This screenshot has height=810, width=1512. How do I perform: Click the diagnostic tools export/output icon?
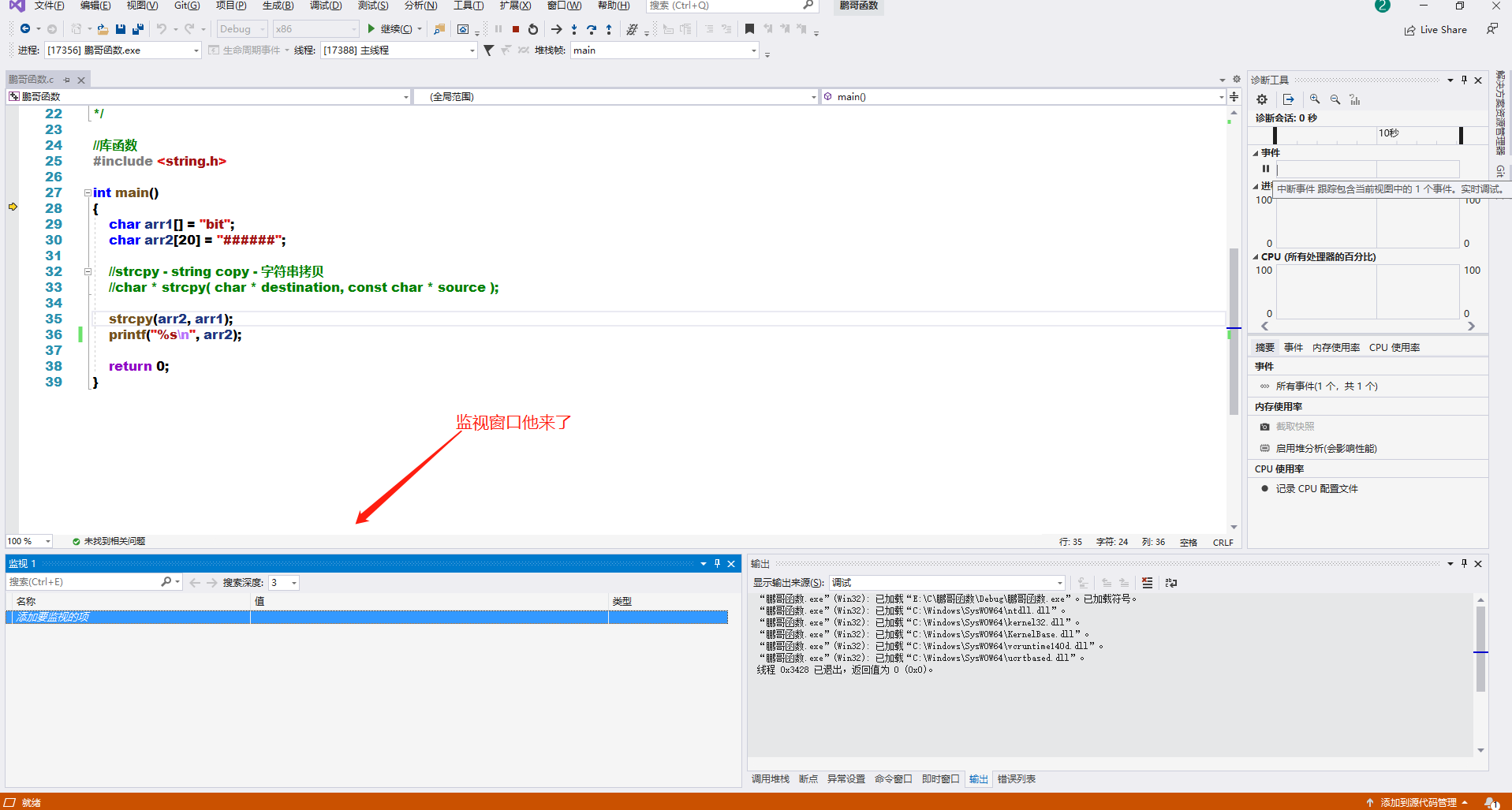pos(1288,99)
